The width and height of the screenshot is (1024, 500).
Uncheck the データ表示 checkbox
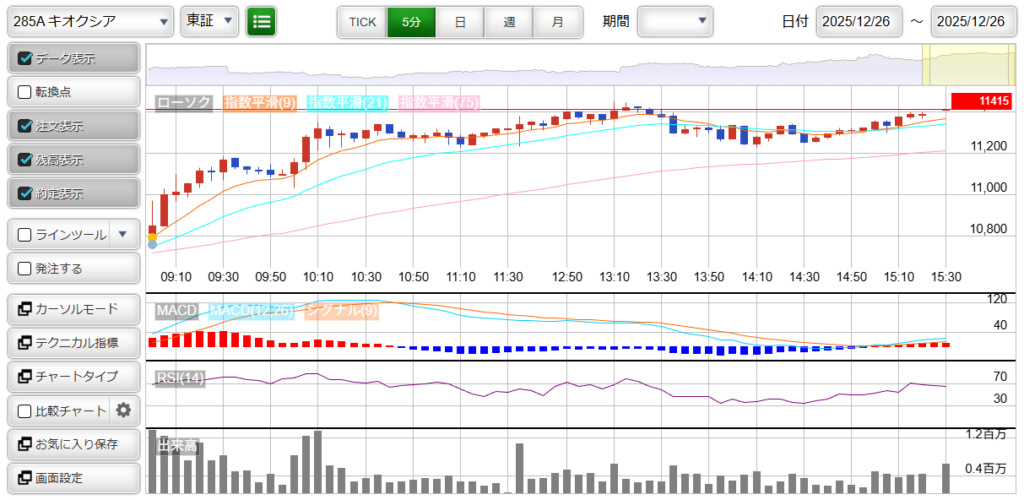[26, 59]
